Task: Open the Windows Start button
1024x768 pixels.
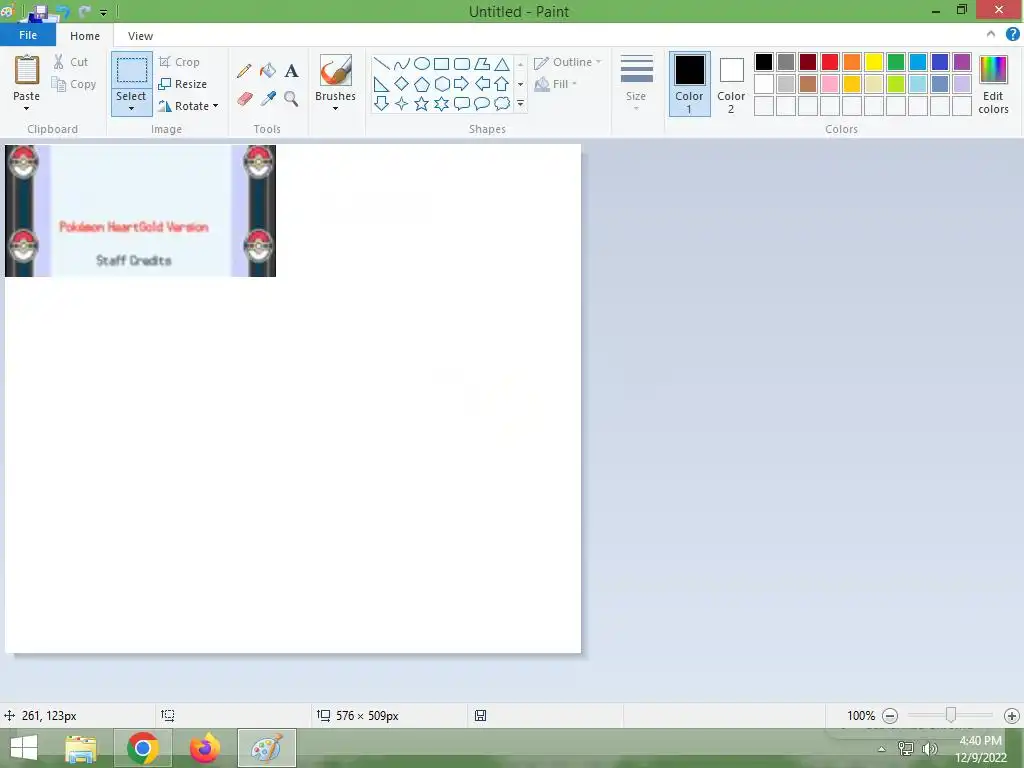Action: click(24, 748)
